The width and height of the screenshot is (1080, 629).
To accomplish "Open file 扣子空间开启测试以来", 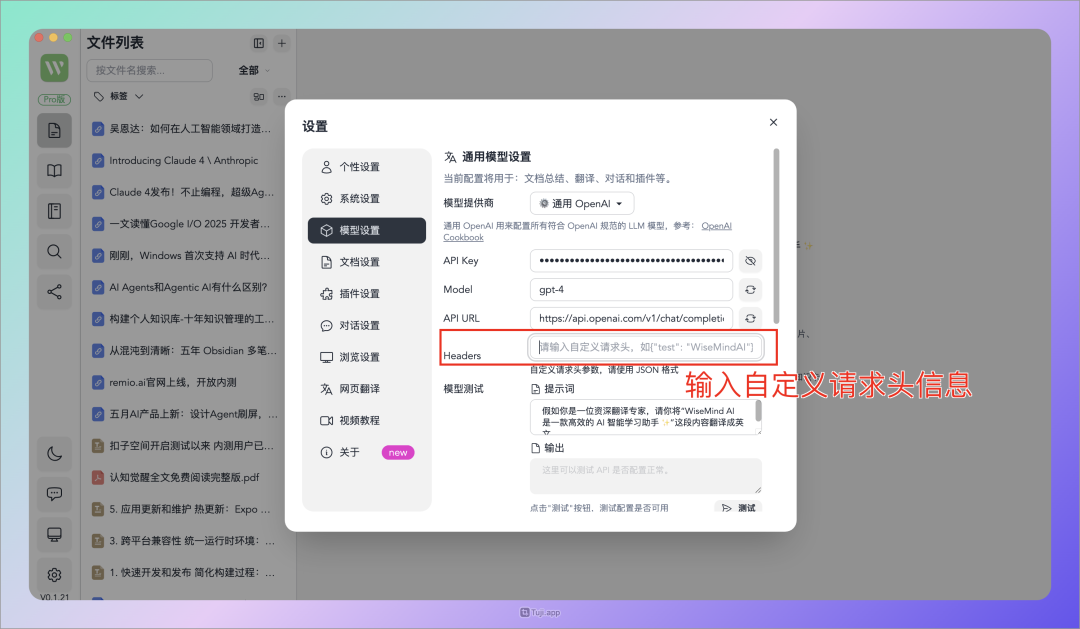I will click(x=185, y=446).
